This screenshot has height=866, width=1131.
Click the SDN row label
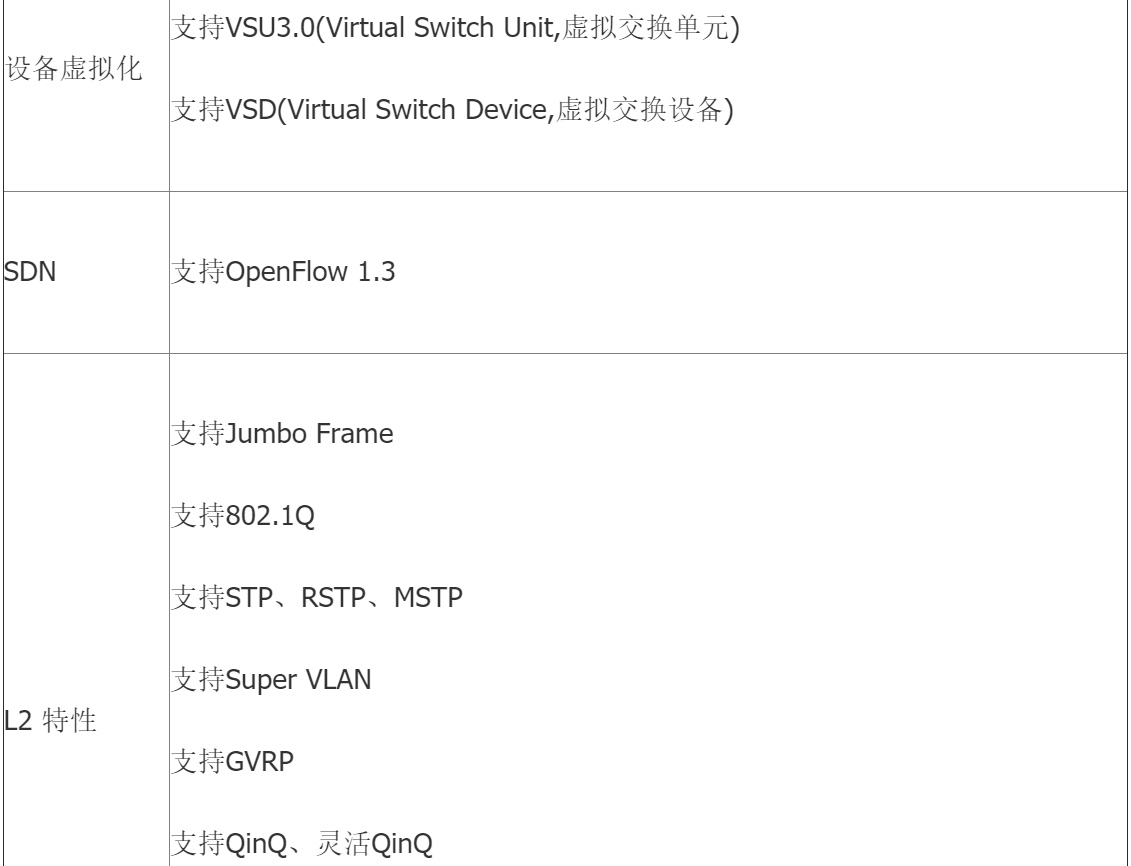[x=30, y=272]
